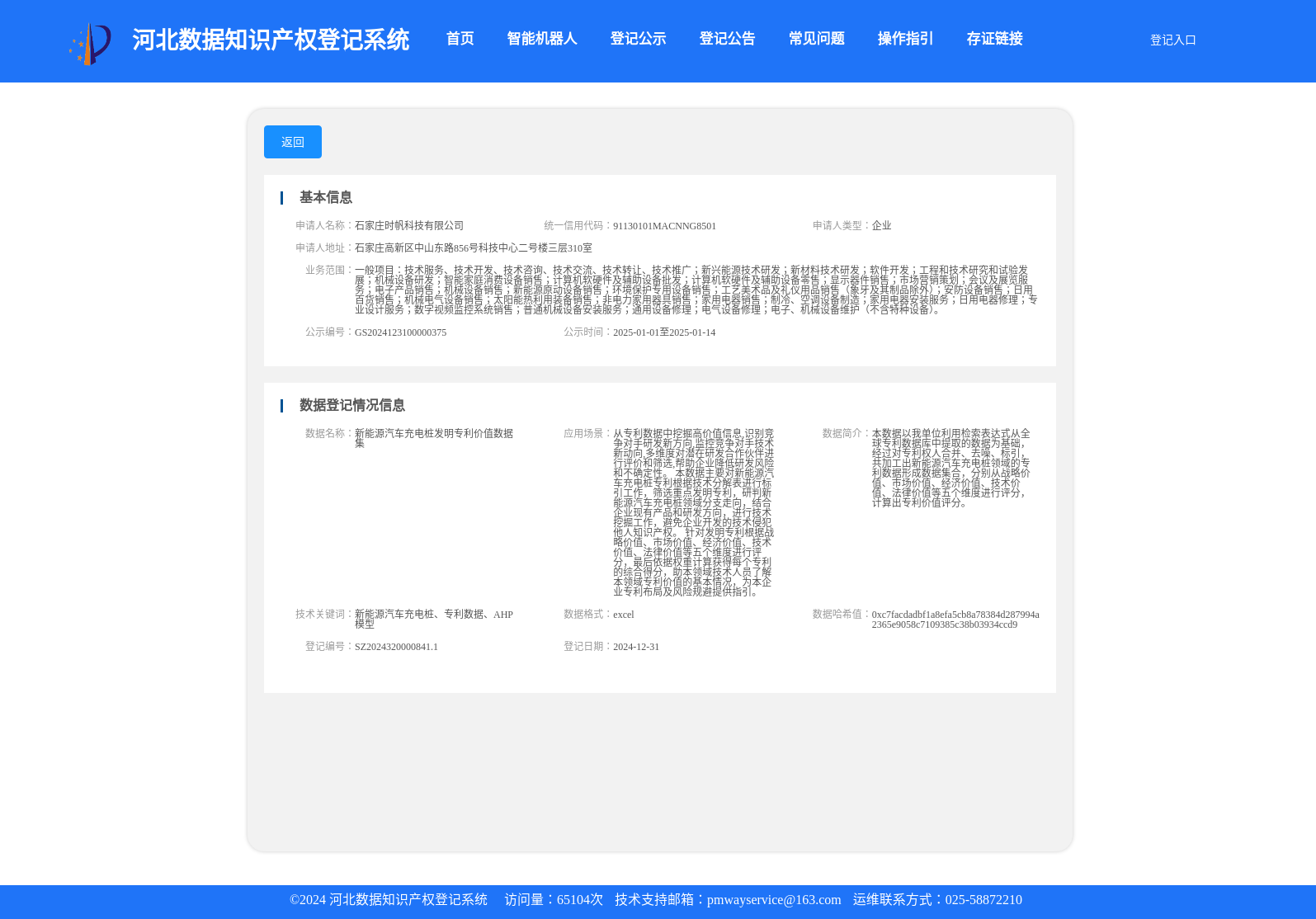The image size is (1316, 919).
Task: Select registration number SZ2024320000841.1
Action: pos(396,647)
